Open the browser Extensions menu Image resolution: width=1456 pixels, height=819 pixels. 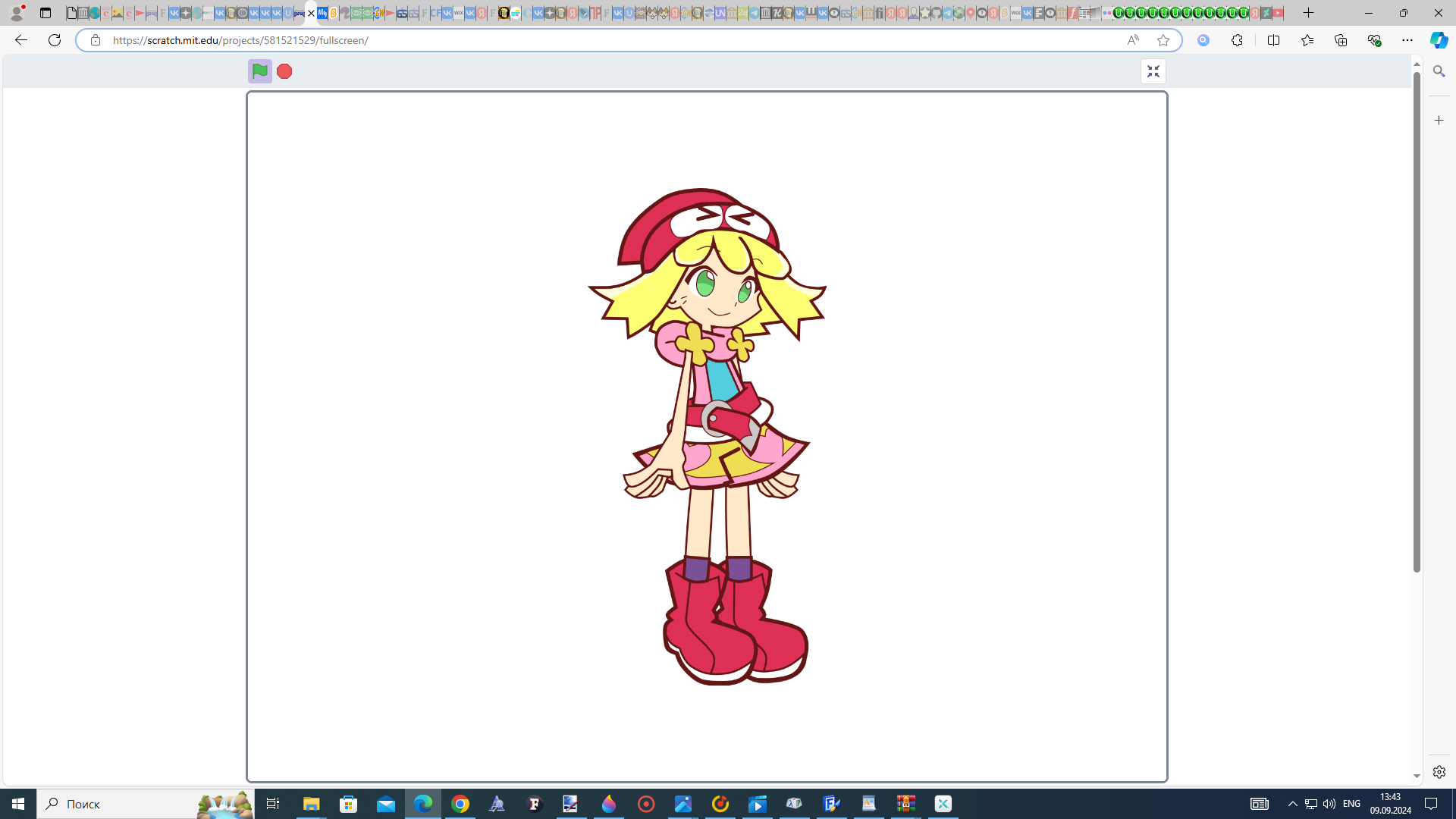pyautogui.click(x=1237, y=40)
